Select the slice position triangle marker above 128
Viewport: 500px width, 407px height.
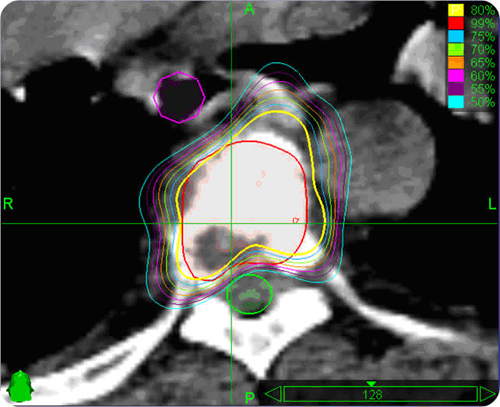[x=371, y=384]
